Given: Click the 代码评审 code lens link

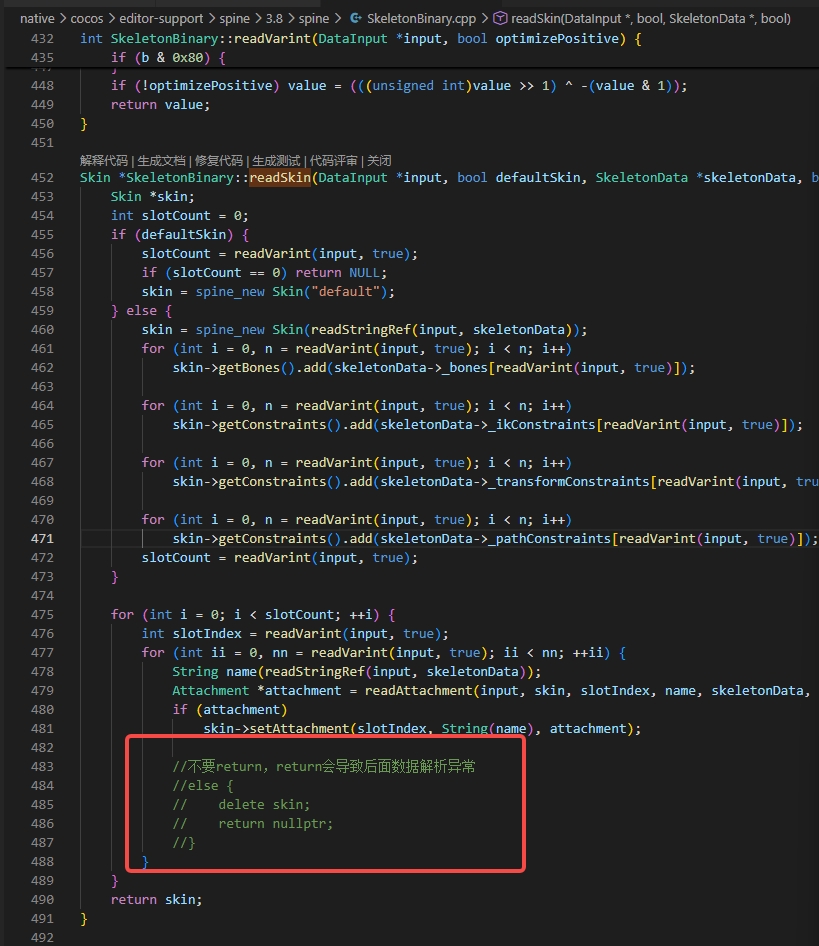Looking at the screenshot, I should pos(333,160).
